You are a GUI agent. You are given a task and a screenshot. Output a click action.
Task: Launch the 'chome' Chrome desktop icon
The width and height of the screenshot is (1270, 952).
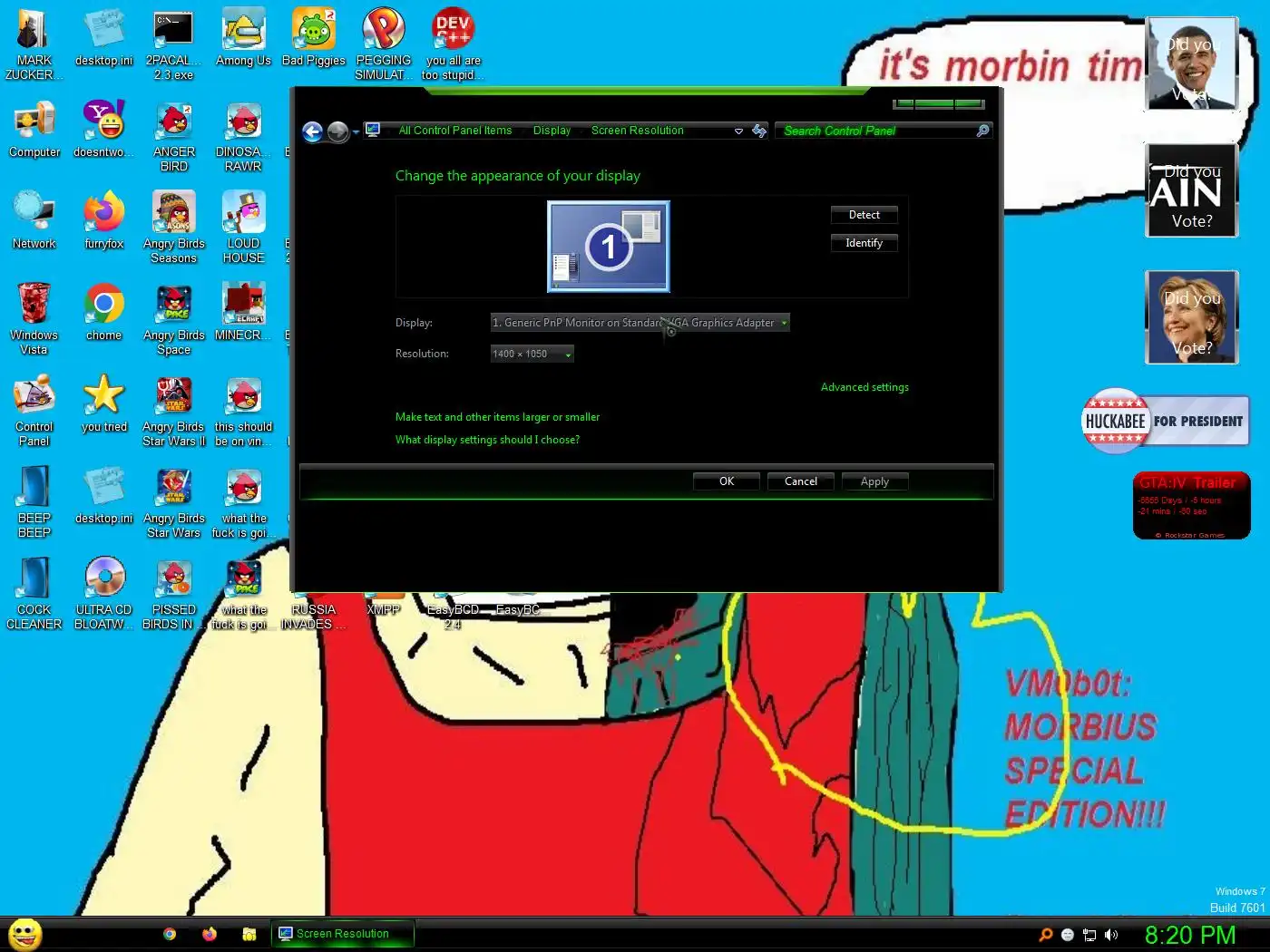[104, 313]
